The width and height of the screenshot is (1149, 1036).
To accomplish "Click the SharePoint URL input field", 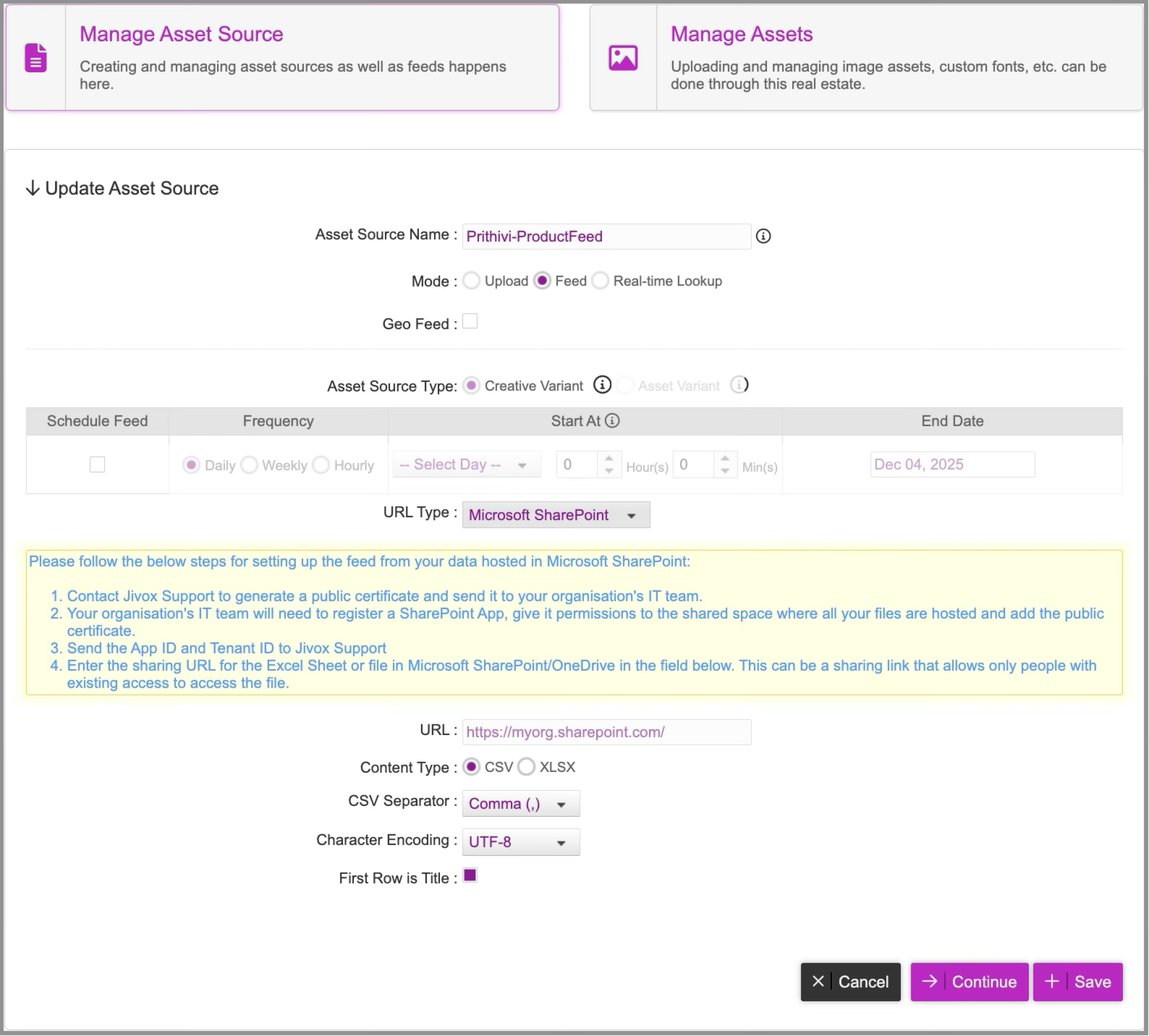I will pos(606,732).
